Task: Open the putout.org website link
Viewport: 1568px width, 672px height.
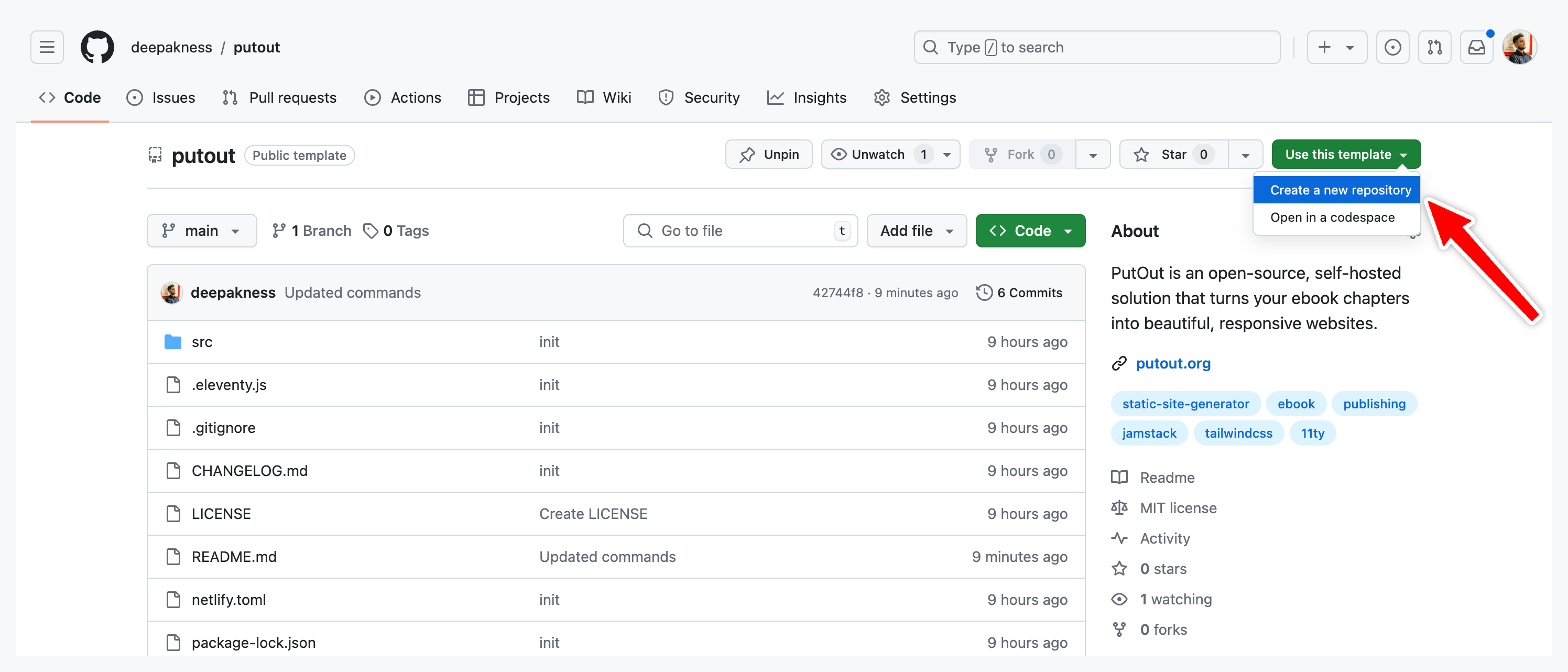Action: pos(1173,363)
